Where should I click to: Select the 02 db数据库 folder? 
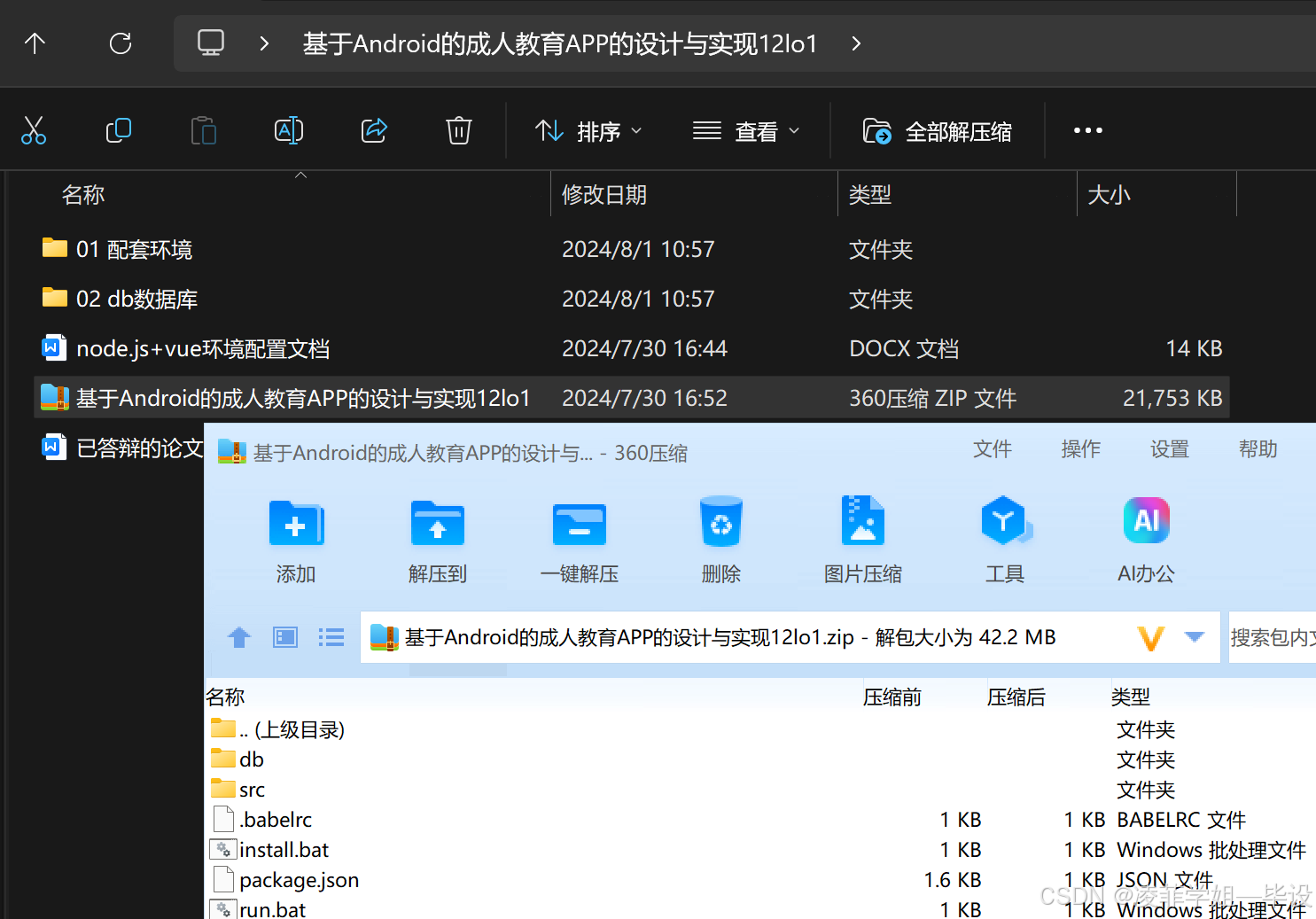[120, 299]
